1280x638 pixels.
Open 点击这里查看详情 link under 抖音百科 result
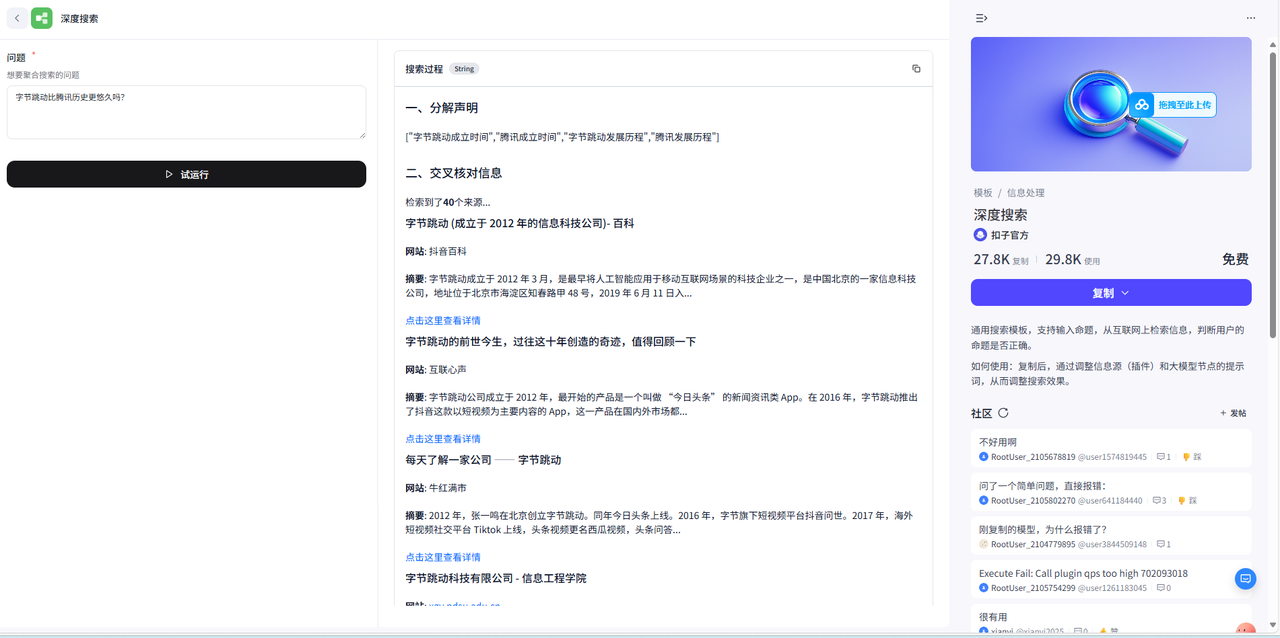coord(443,320)
